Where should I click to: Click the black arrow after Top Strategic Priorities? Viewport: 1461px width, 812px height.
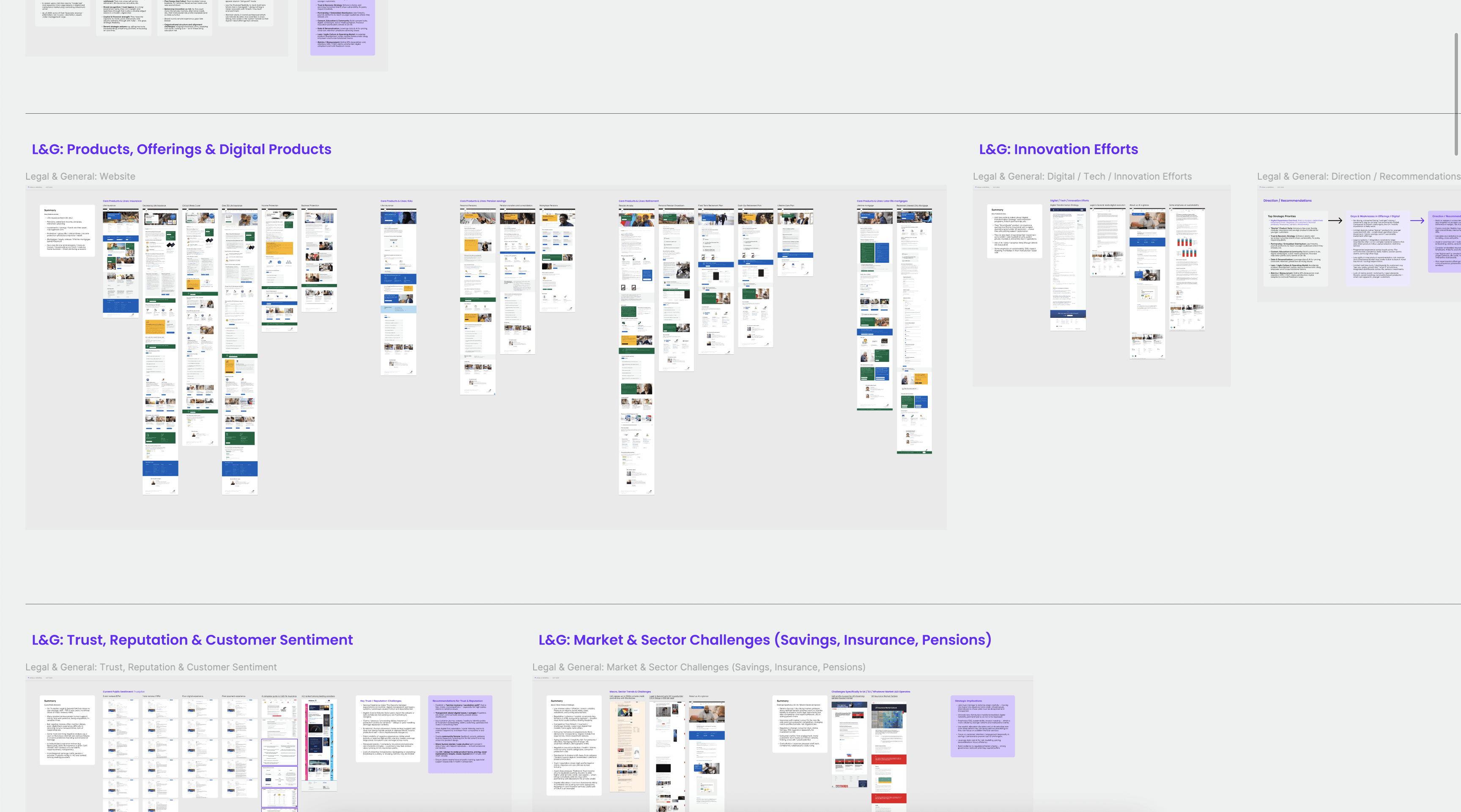(x=1335, y=221)
